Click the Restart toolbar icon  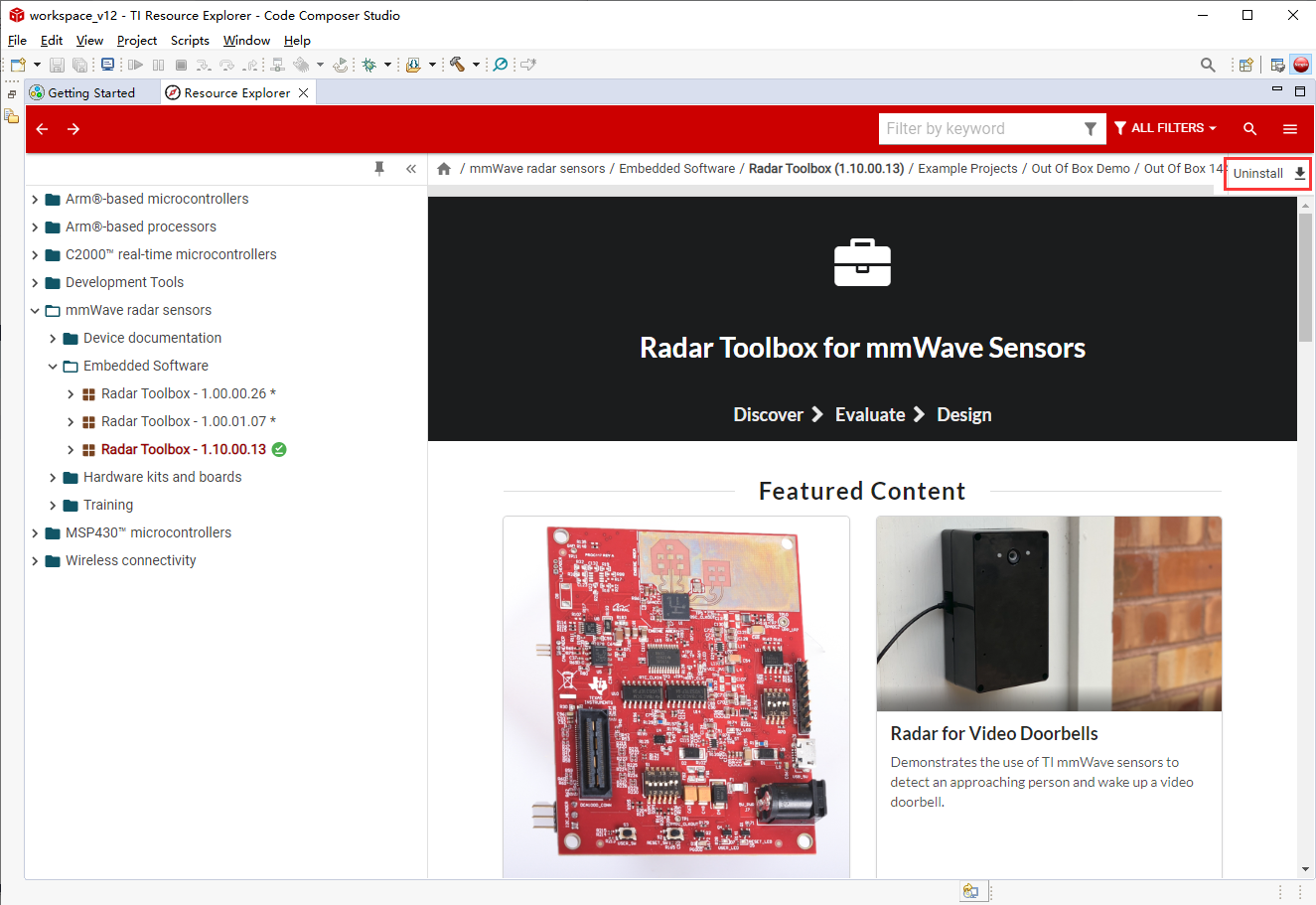coord(341,65)
